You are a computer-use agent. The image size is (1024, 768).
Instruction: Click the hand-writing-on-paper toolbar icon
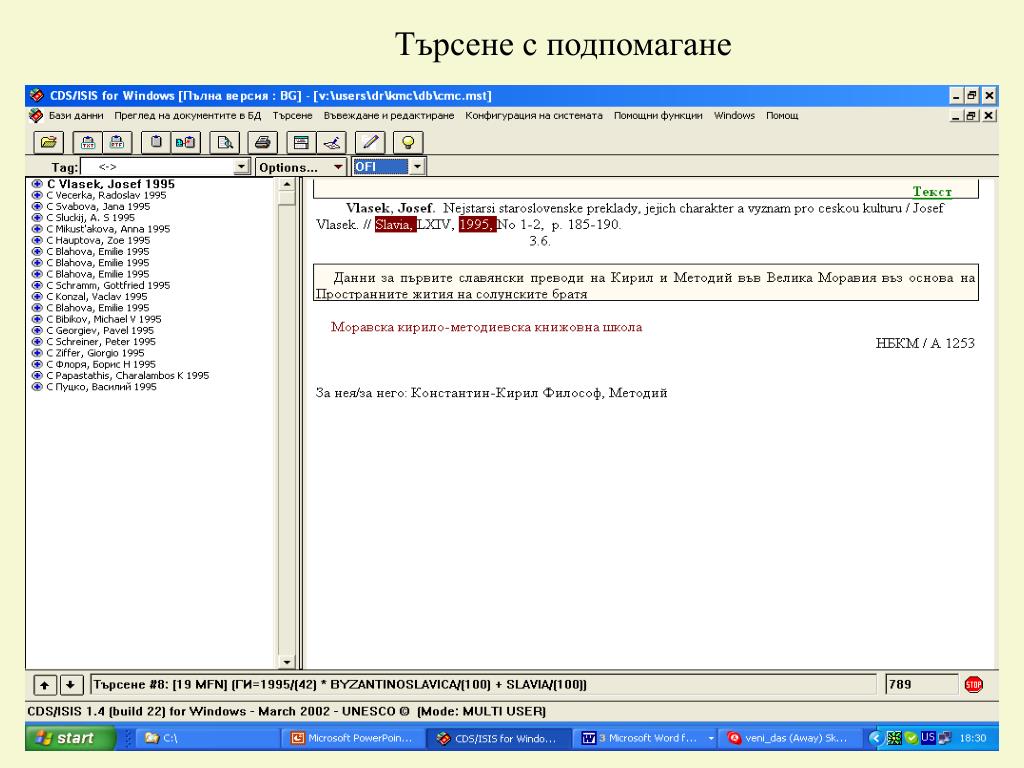point(331,142)
